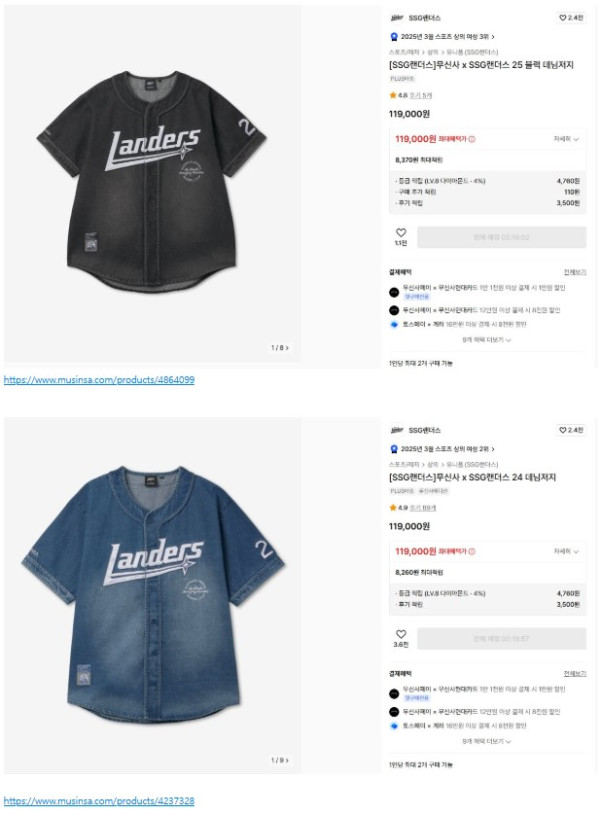This screenshot has width=600, height=814.
Task: Advance the black jersey image gallery arrow
Action: point(287,348)
